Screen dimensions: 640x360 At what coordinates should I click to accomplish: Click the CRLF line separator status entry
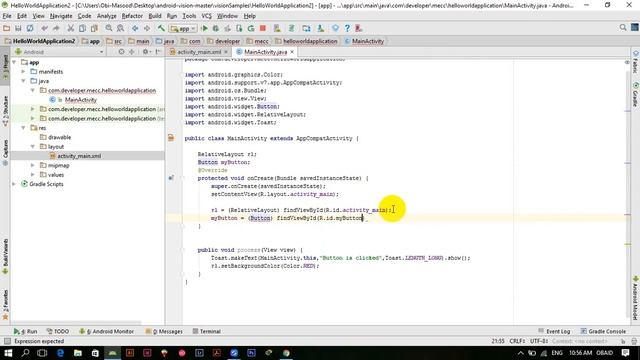coord(517,341)
